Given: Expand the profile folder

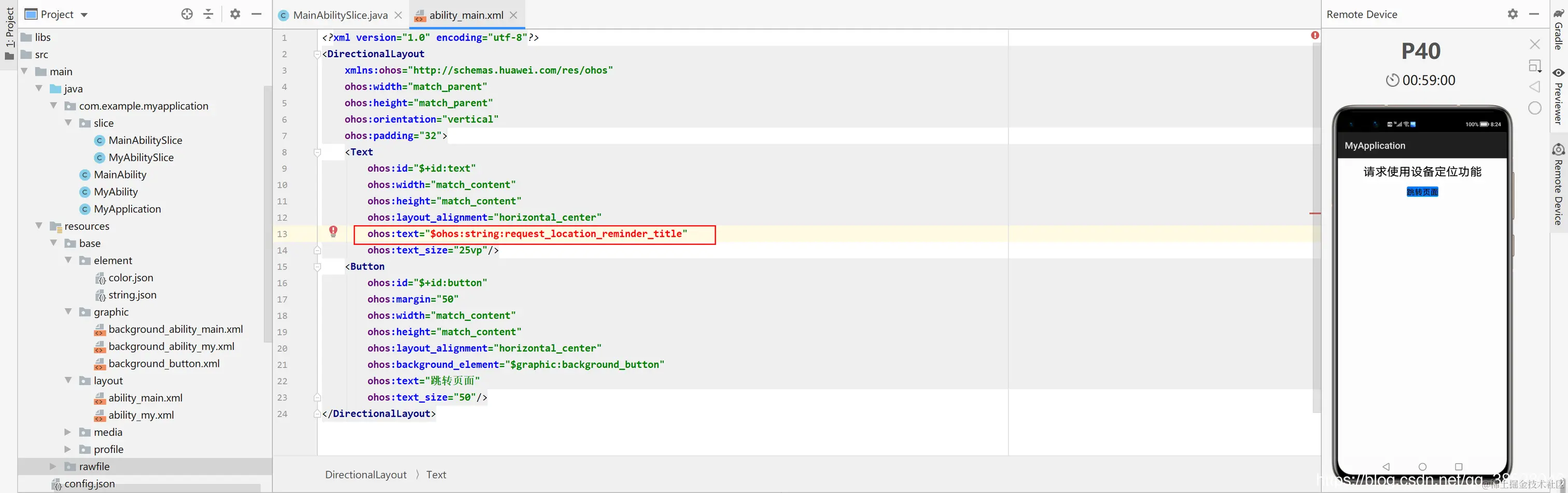Looking at the screenshot, I should pos(67,448).
